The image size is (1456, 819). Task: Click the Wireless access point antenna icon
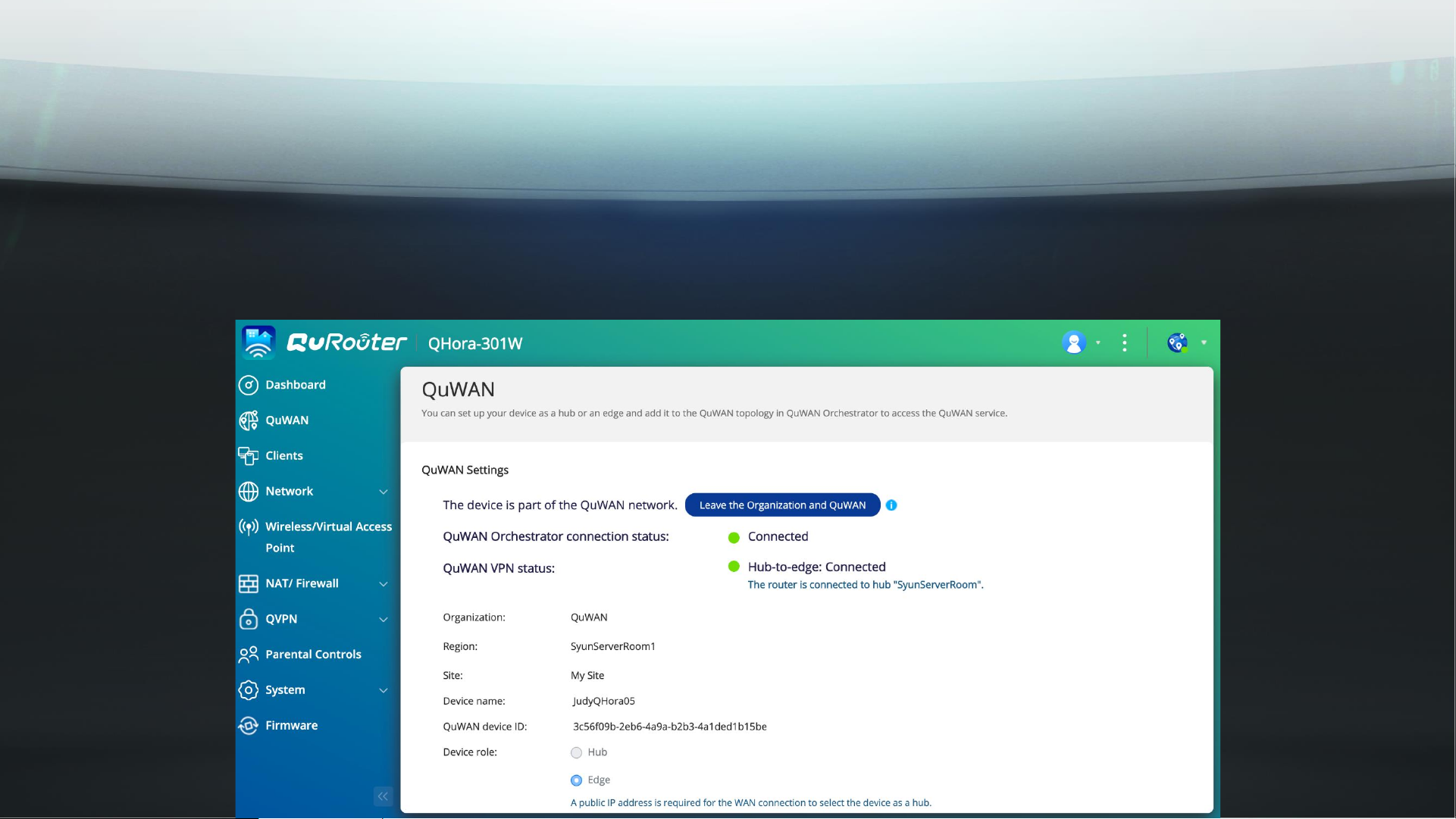coord(249,527)
